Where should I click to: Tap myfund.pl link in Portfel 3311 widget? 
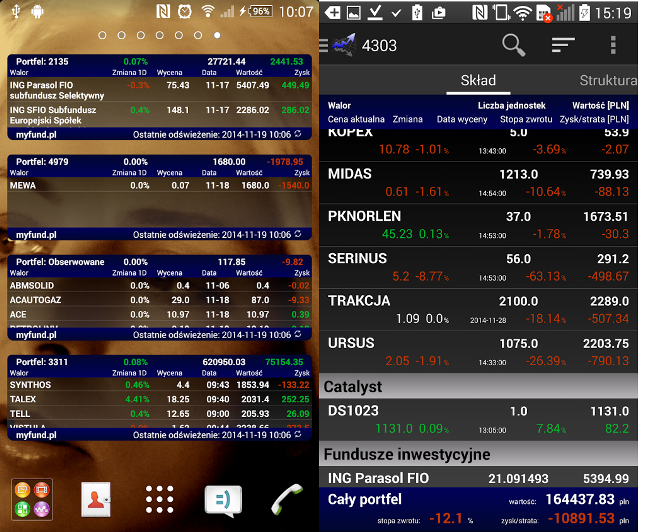[36, 434]
